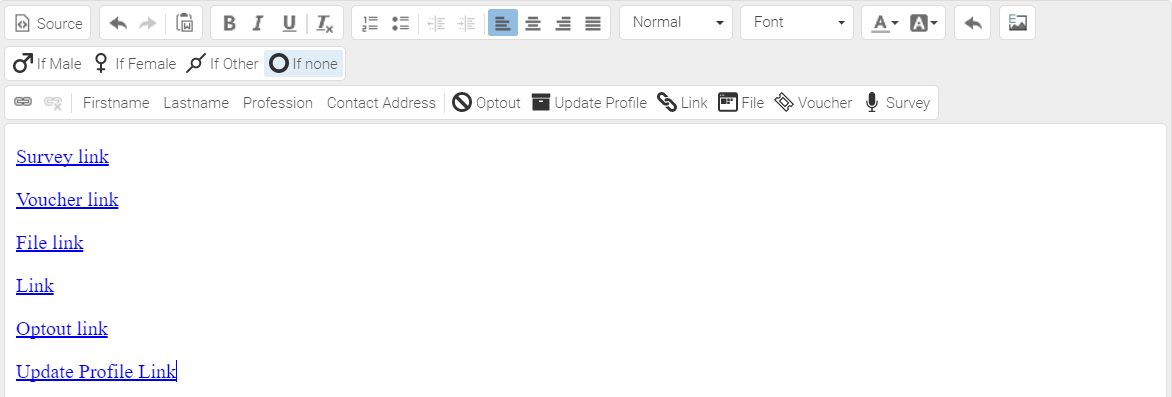Viewport: 1172px width, 397px height.
Task: Toggle underline formatting
Action: 289,23
